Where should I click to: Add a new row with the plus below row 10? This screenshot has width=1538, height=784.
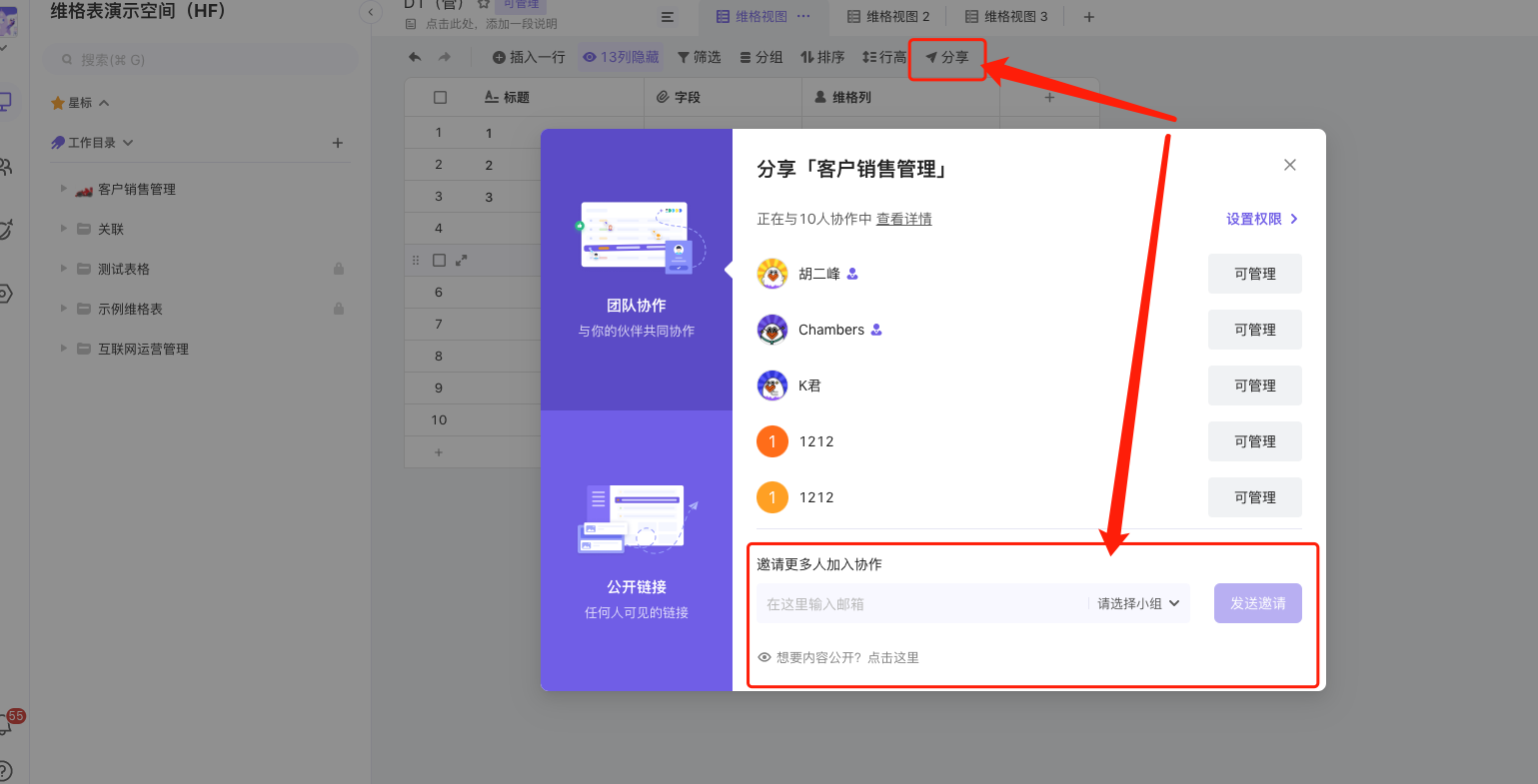(x=439, y=452)
